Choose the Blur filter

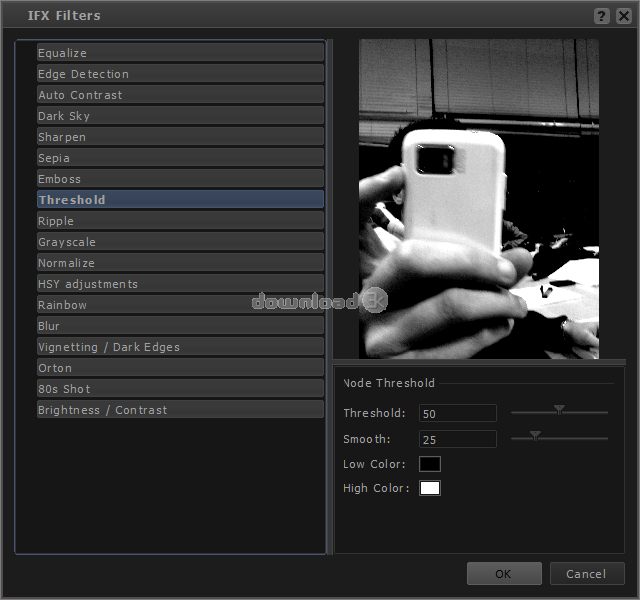(180, 326)
